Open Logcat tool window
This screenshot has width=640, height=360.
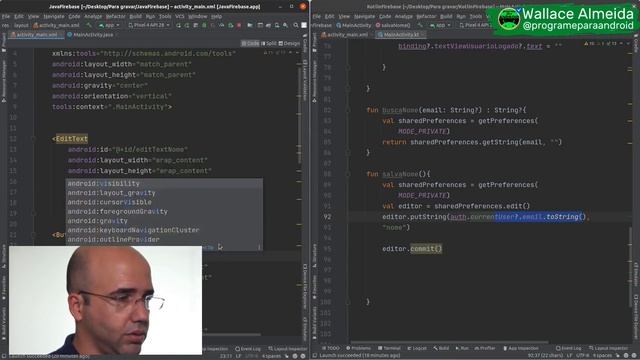417,348
